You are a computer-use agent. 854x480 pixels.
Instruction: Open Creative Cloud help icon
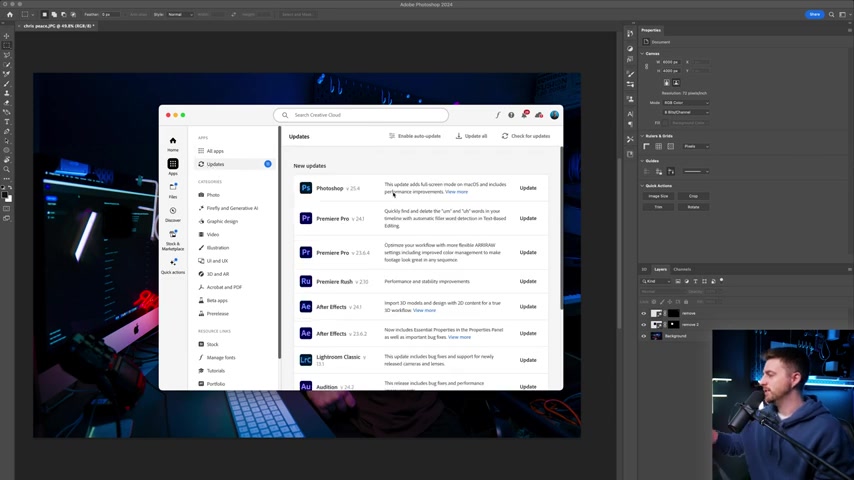(511, 115)
